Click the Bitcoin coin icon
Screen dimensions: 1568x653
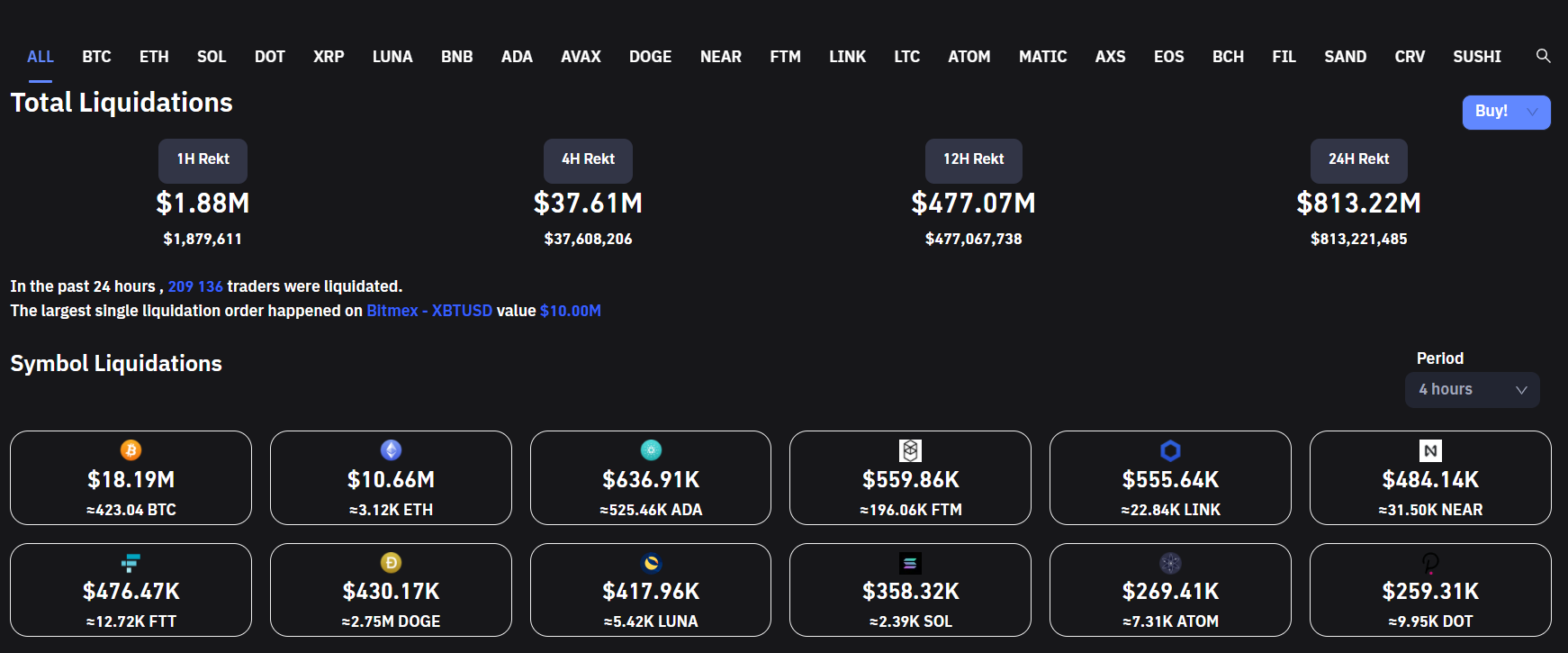[x=131, y=450]
